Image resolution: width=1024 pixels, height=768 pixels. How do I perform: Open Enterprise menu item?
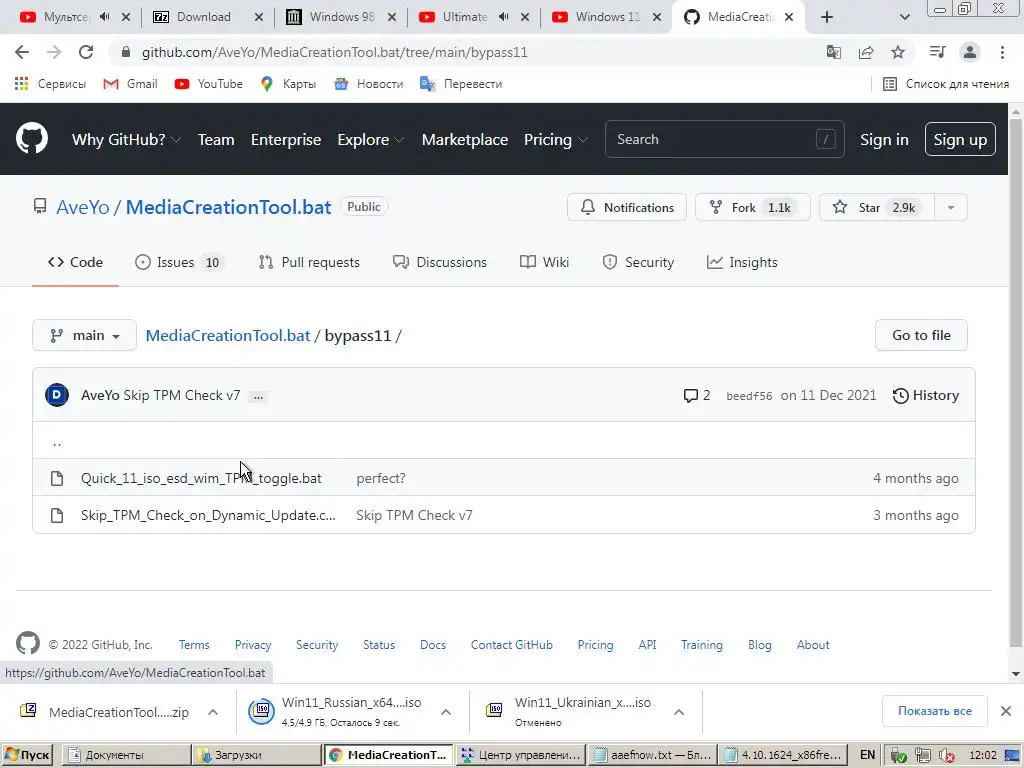pyautogui.click(x=286, y=139)
